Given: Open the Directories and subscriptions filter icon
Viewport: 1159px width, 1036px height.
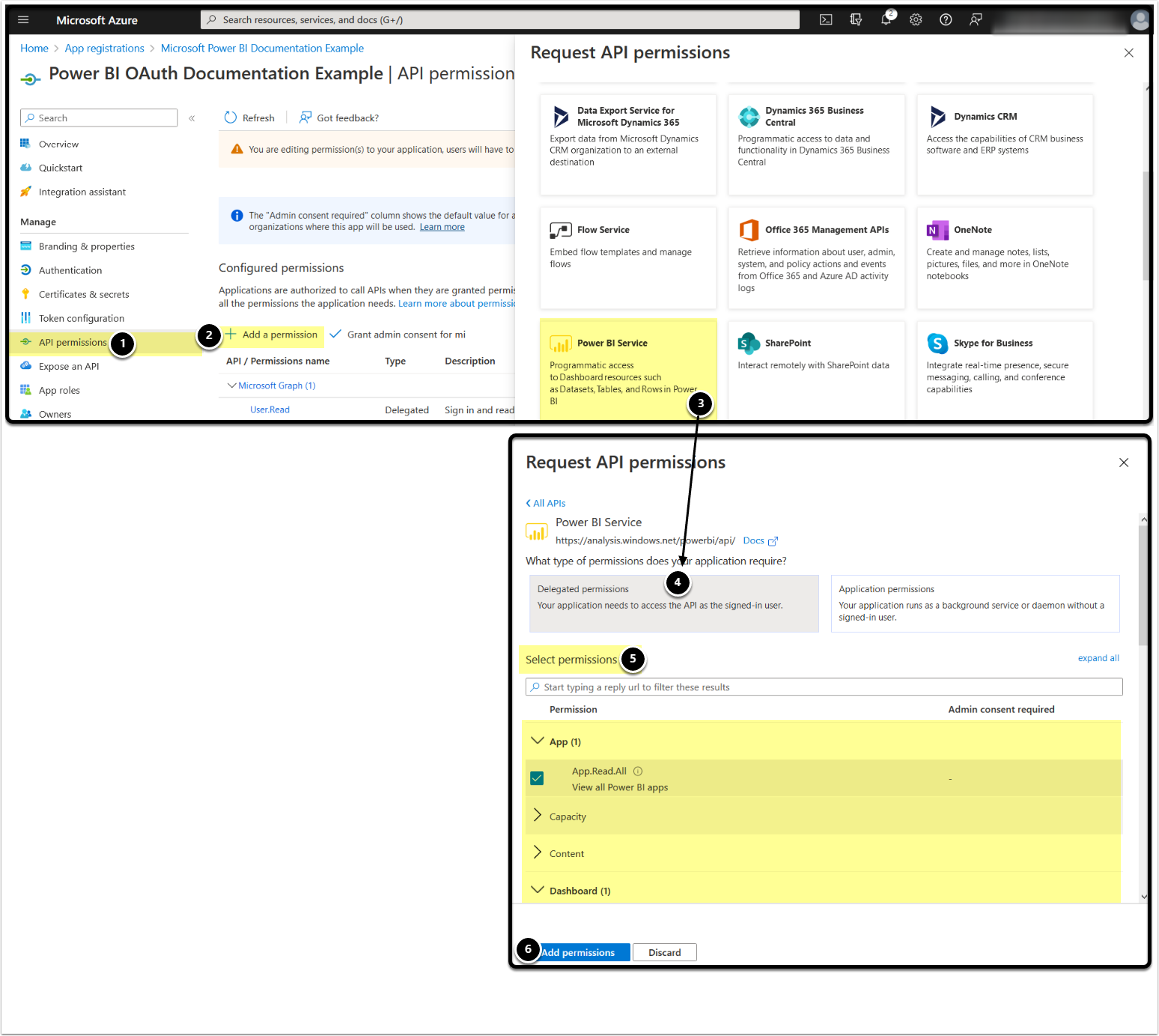Looking at the screenshot, I should pyautogui.click(x=856, y=20).
